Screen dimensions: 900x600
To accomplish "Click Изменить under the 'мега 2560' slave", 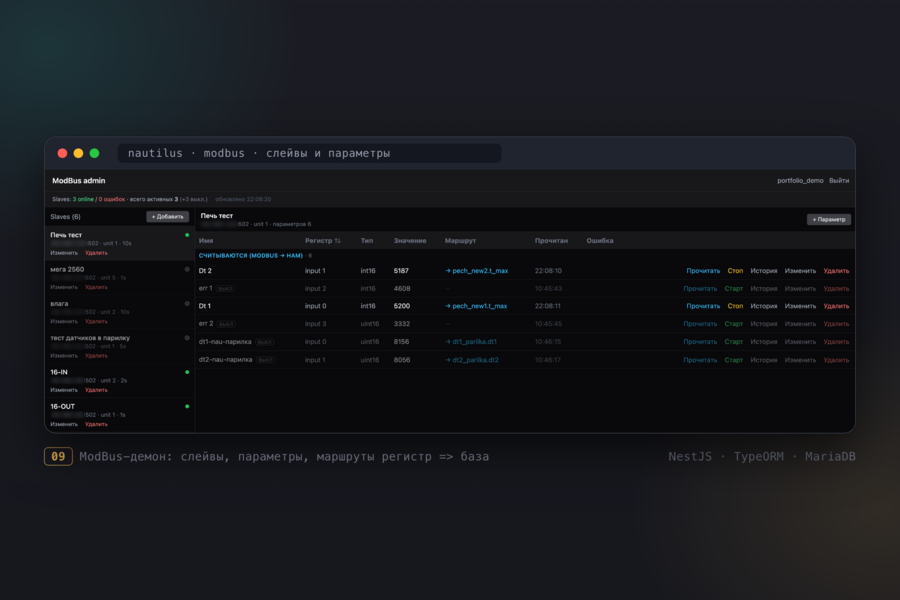I will click(64, 287).
